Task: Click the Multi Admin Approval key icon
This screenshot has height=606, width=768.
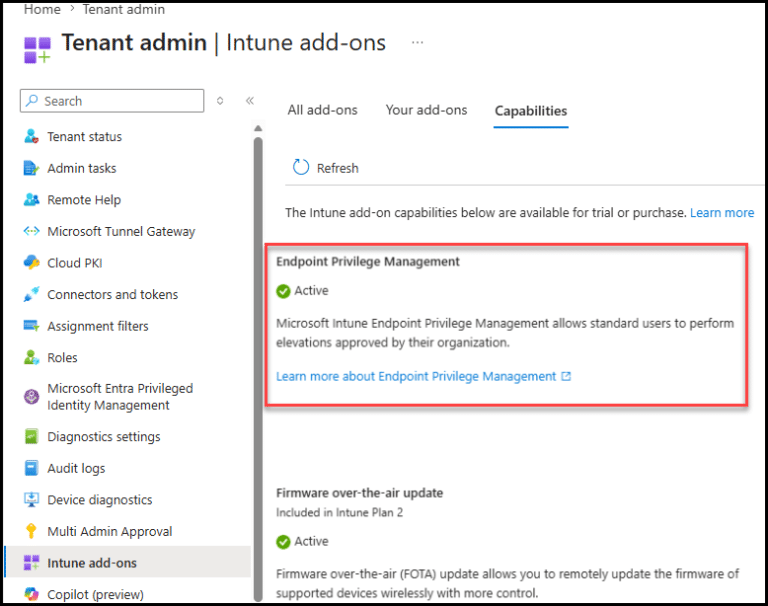Action: coord(31,531)
